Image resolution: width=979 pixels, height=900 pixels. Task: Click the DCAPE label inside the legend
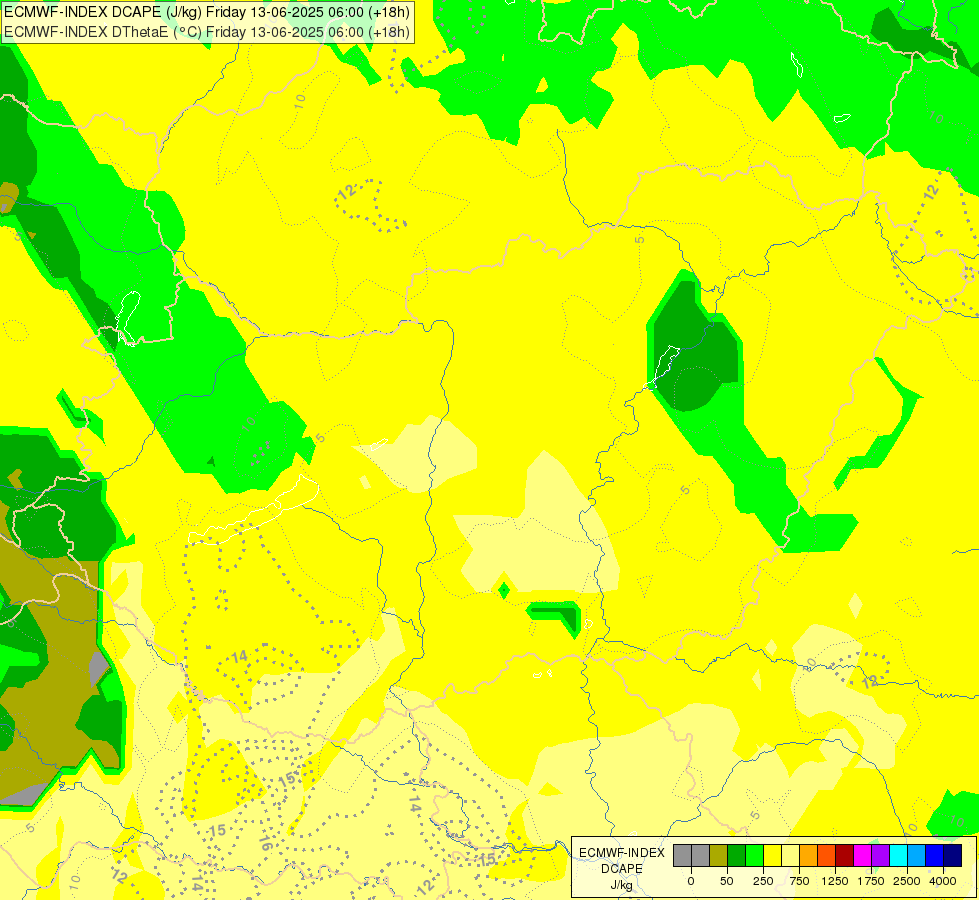pos(622,869)
